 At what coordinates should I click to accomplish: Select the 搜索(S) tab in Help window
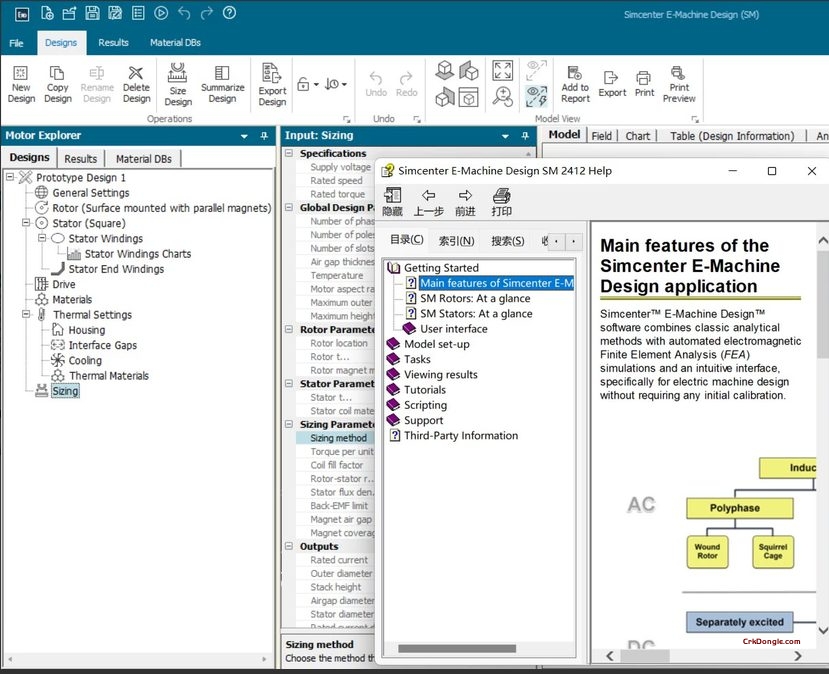(x=508, y=241)
